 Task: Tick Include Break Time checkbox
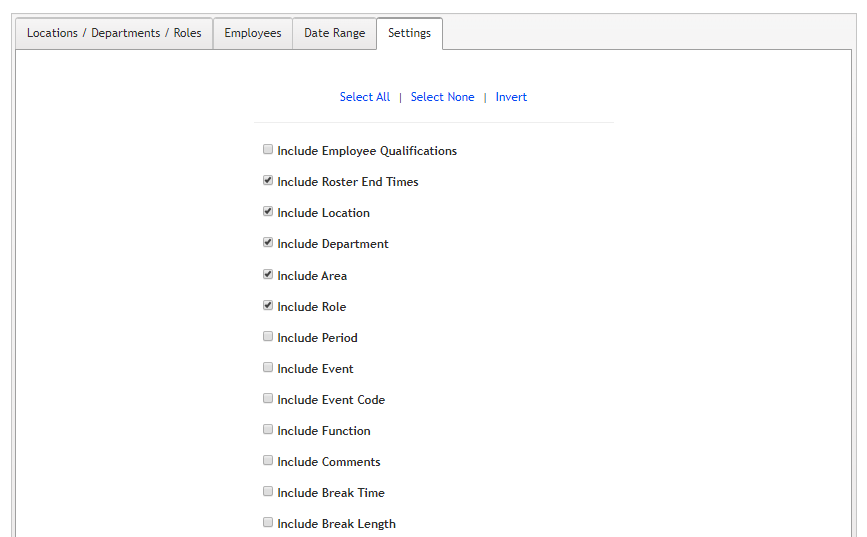[x=268, y=491]
